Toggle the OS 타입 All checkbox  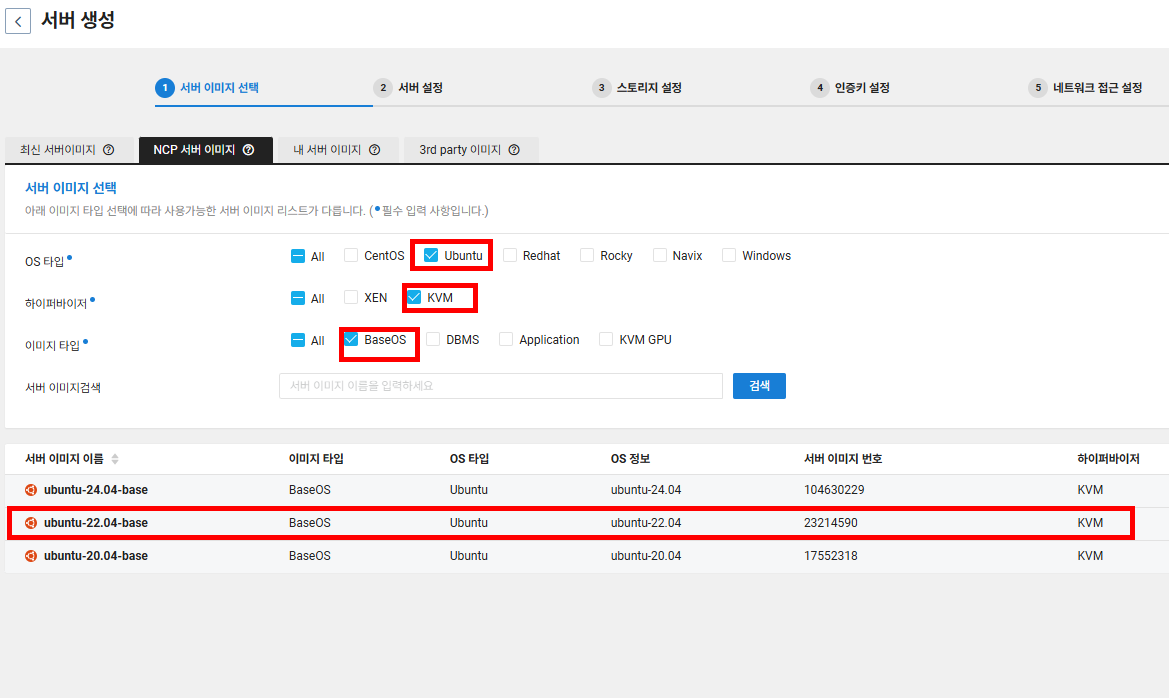pyautogui.click(x=297, y=256)
